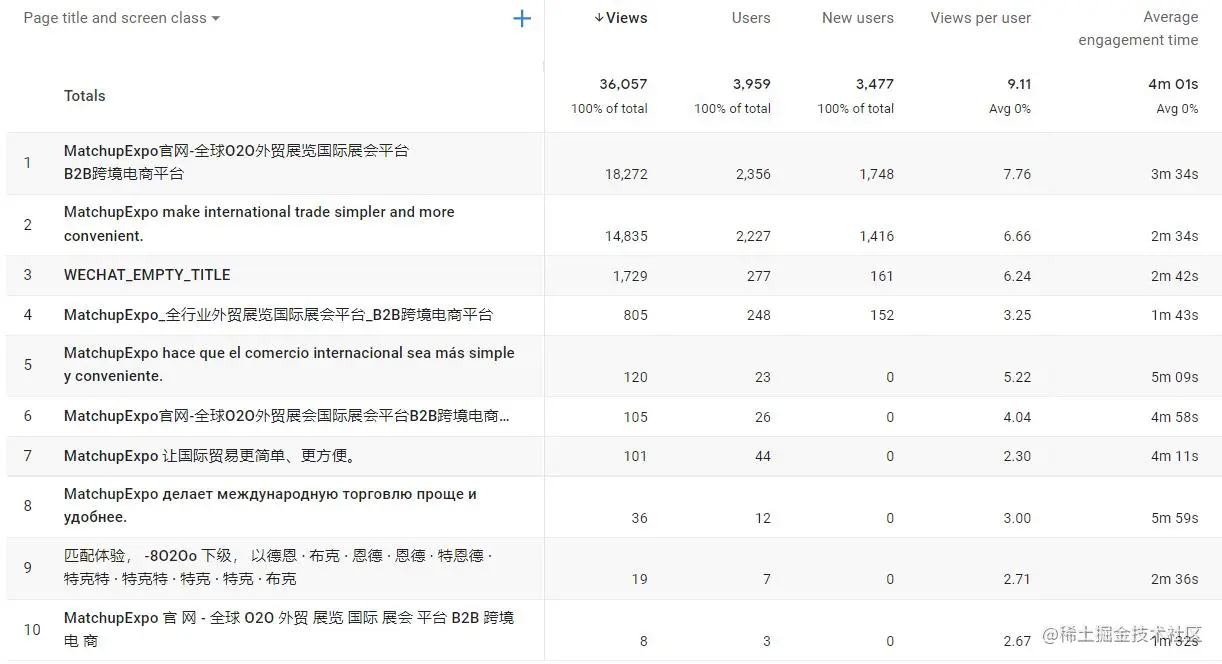Click engagement time 5m 09s
Viewport: 1222px width, 664px height.
[x=1174, y=377]
